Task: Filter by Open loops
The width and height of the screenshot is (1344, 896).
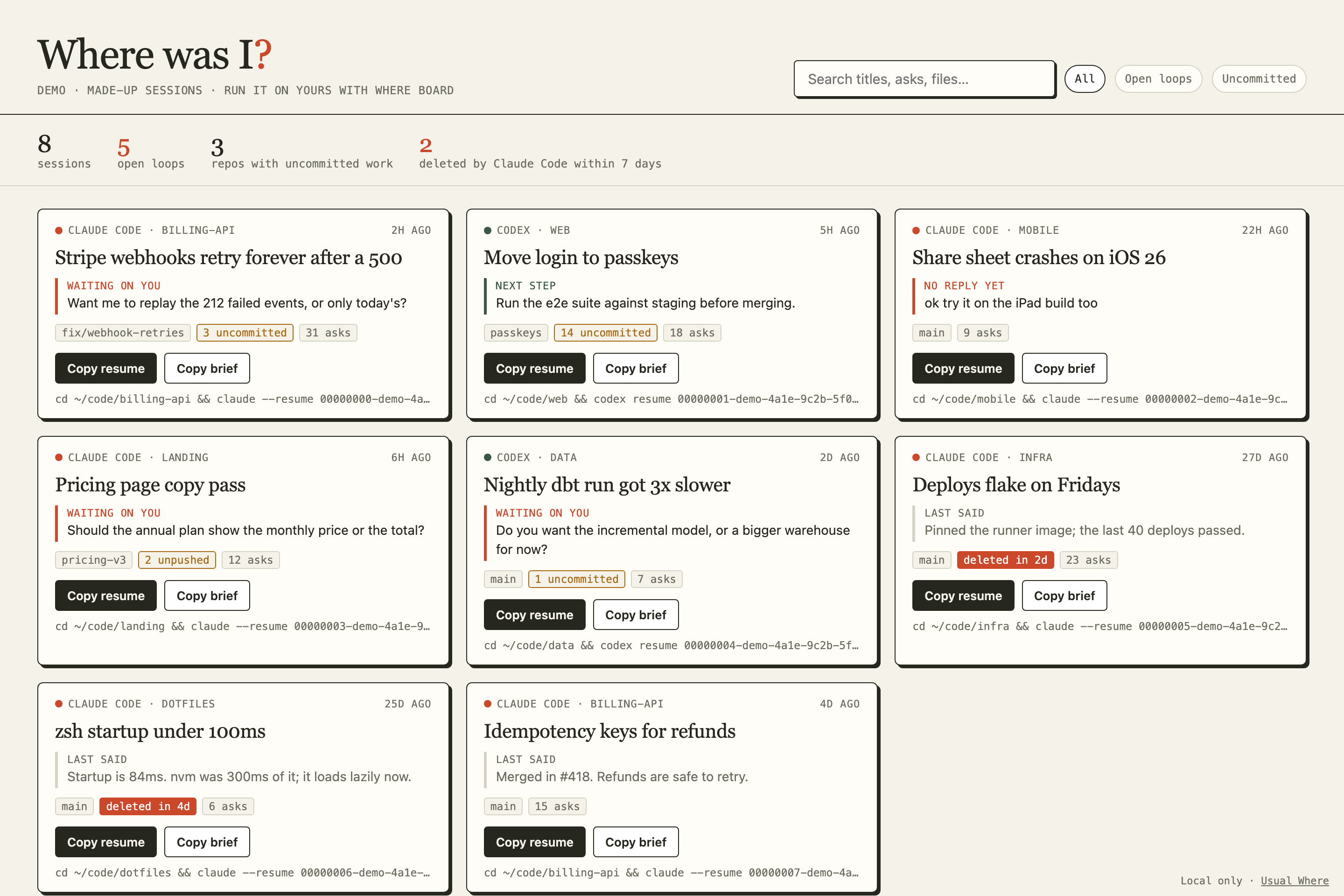Action: (1158, 79)
